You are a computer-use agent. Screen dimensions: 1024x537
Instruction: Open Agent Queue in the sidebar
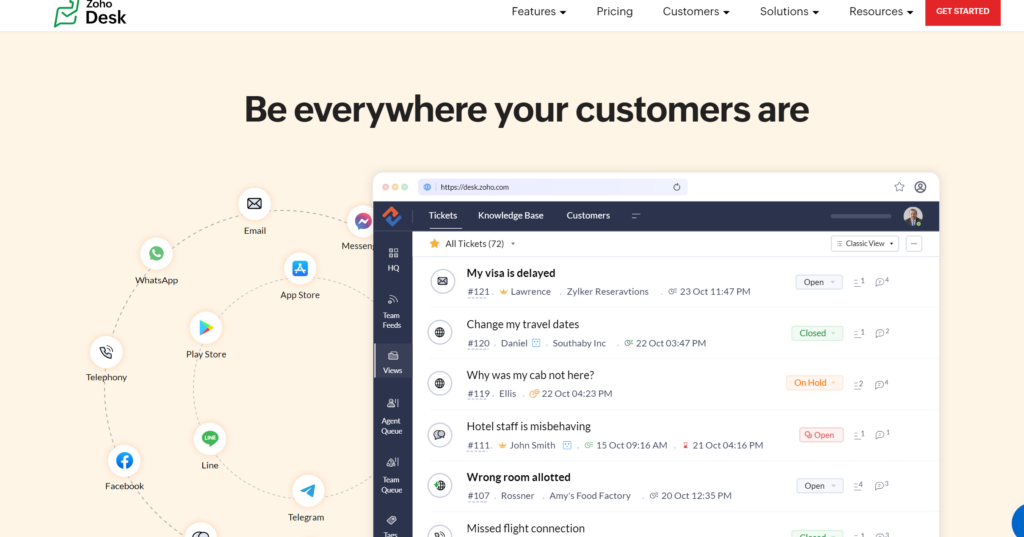coord(392,410)
